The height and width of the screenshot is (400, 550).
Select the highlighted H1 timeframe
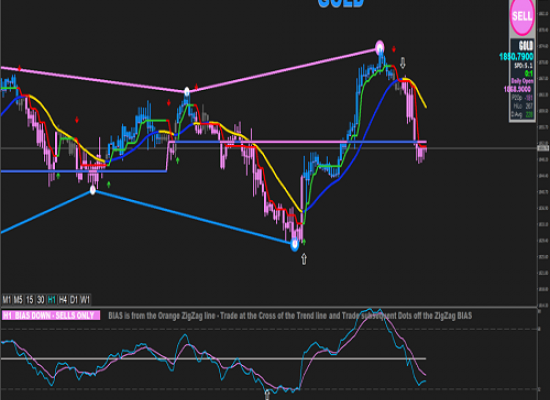52,300
